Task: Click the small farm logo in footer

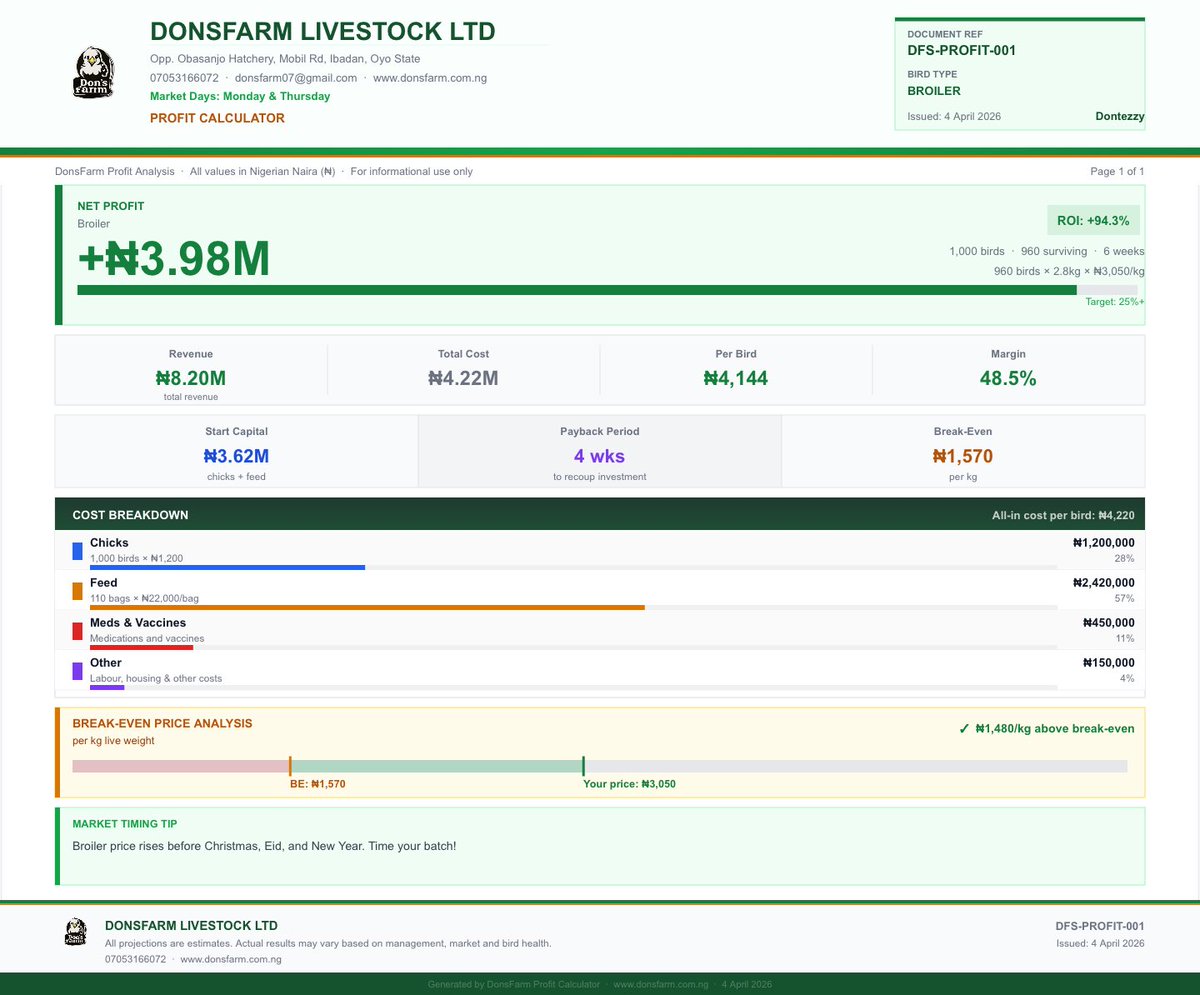Action: (x=75, y=931)
